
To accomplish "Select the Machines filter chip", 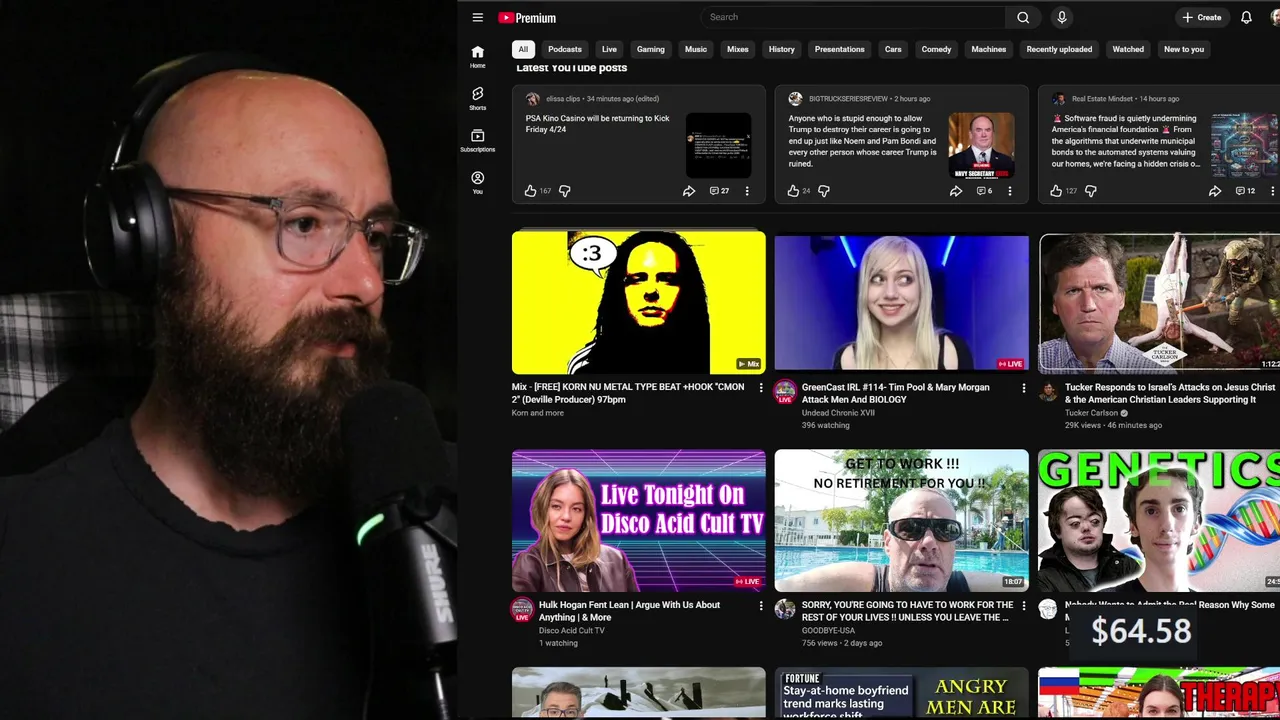I will click(x=989, y=49).
